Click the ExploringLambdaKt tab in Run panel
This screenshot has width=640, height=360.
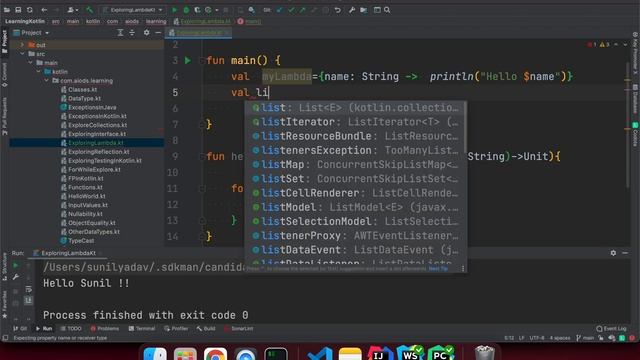click(x=68, y=253)
